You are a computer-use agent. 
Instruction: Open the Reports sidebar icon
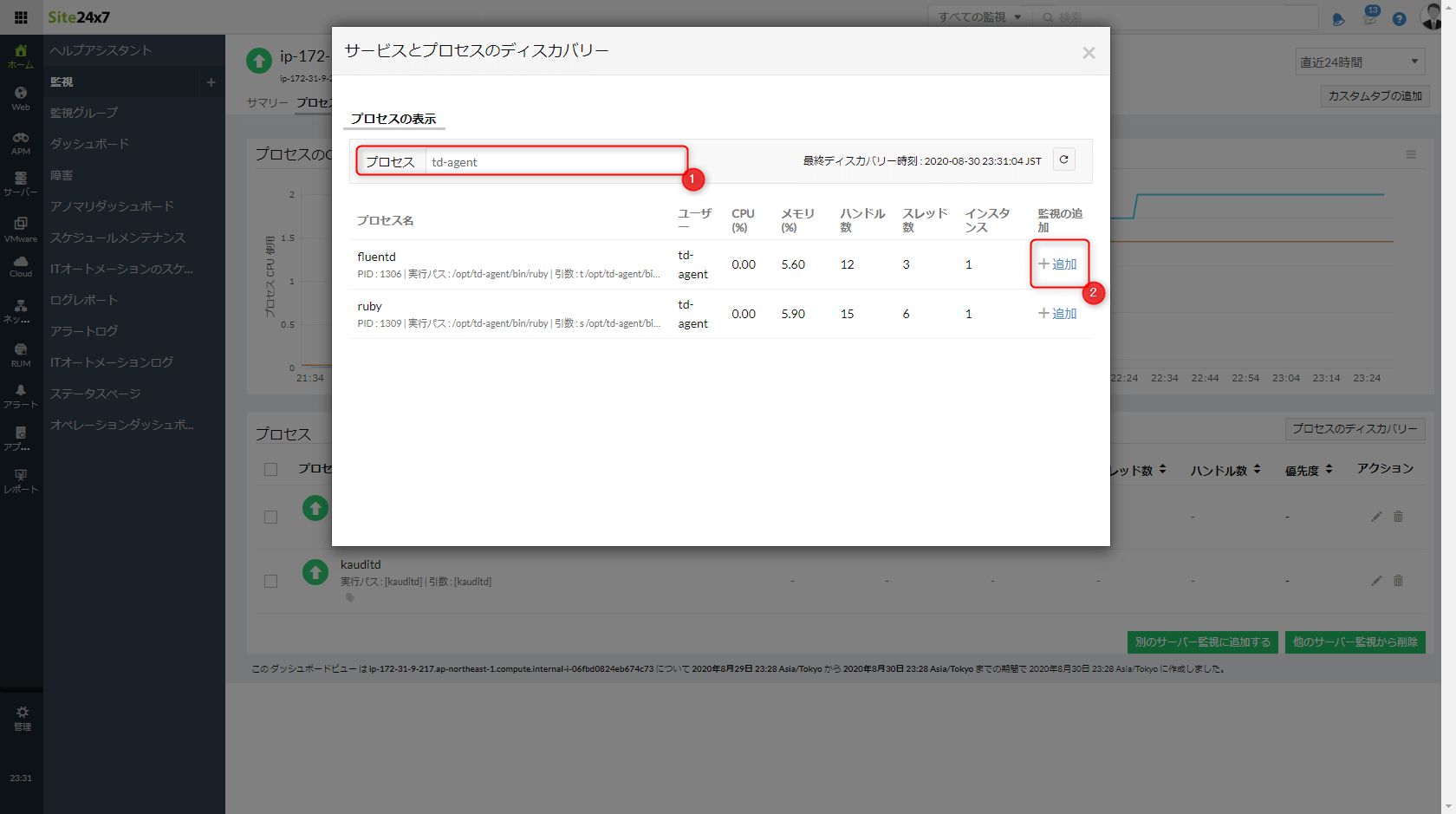[21, 481]
